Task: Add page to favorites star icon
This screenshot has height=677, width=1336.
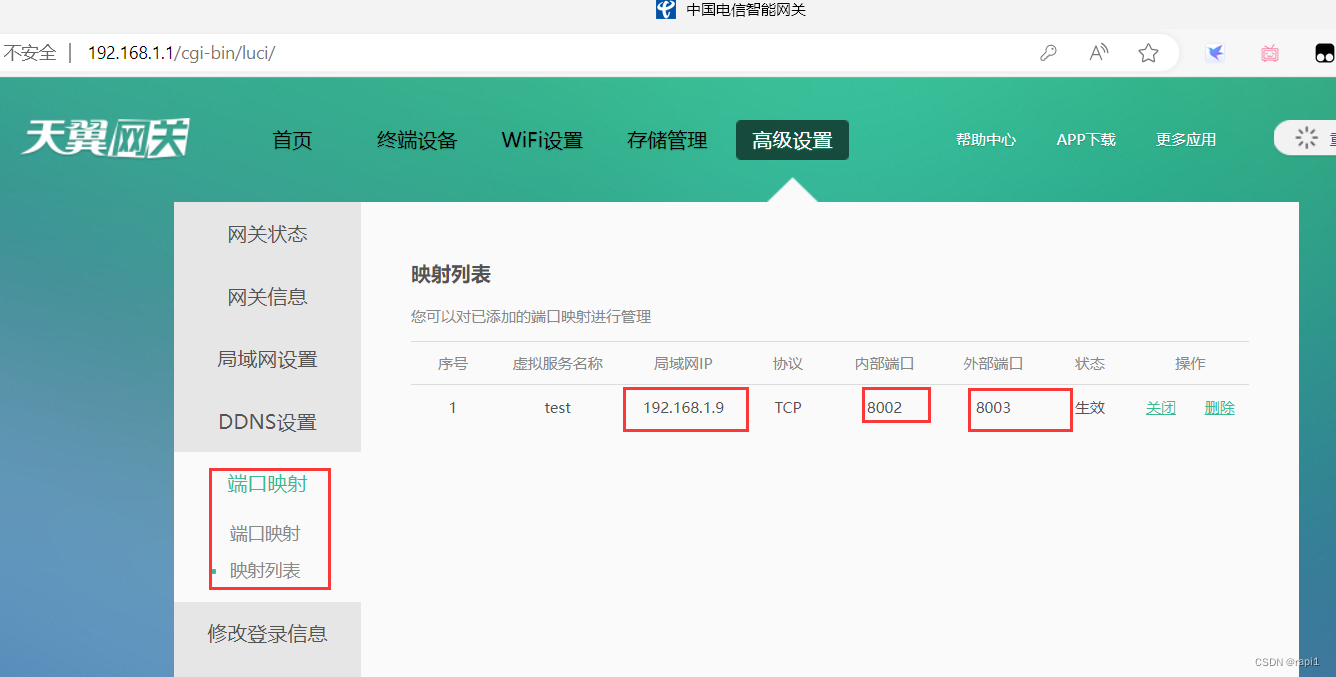Action: click(1148, 53)
